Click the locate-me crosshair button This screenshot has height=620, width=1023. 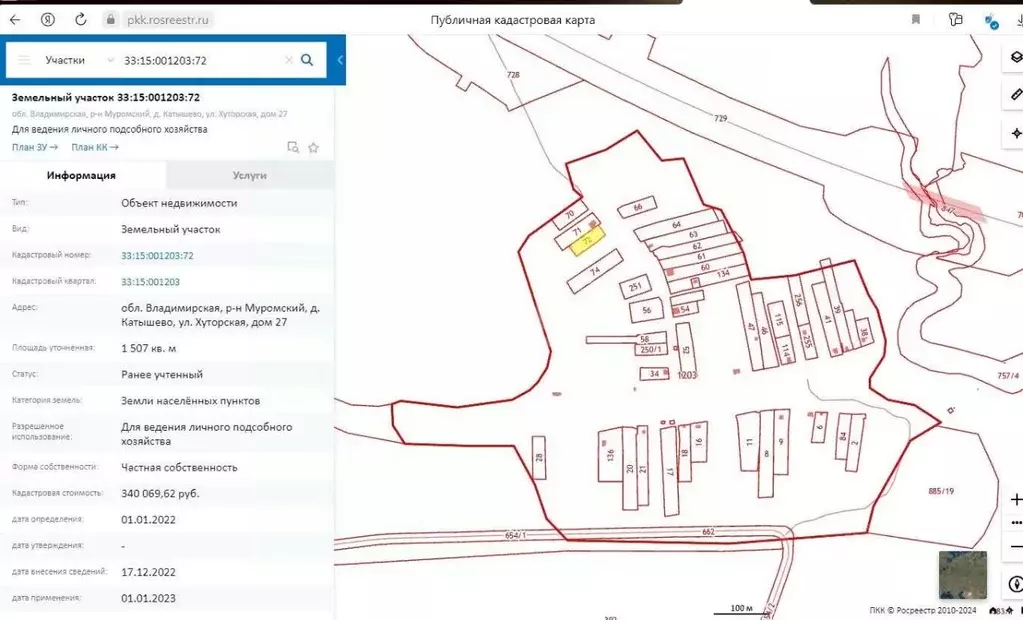coord(1016,132)
